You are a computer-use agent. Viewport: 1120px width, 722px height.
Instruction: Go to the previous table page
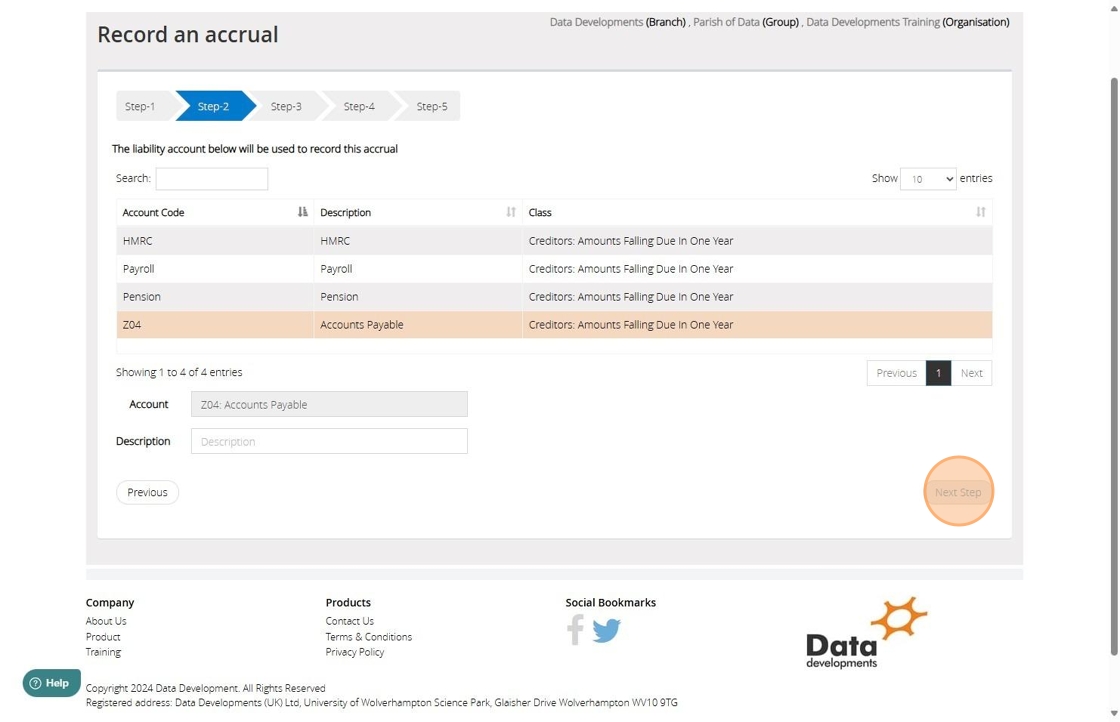click(x=896, y=373)
